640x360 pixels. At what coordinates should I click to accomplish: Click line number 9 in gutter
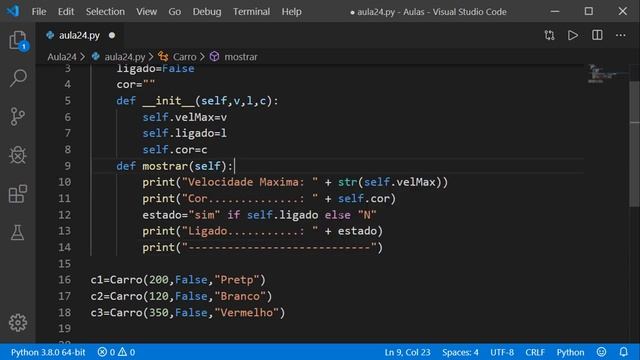pyautogui.click(x=67, y=166)
